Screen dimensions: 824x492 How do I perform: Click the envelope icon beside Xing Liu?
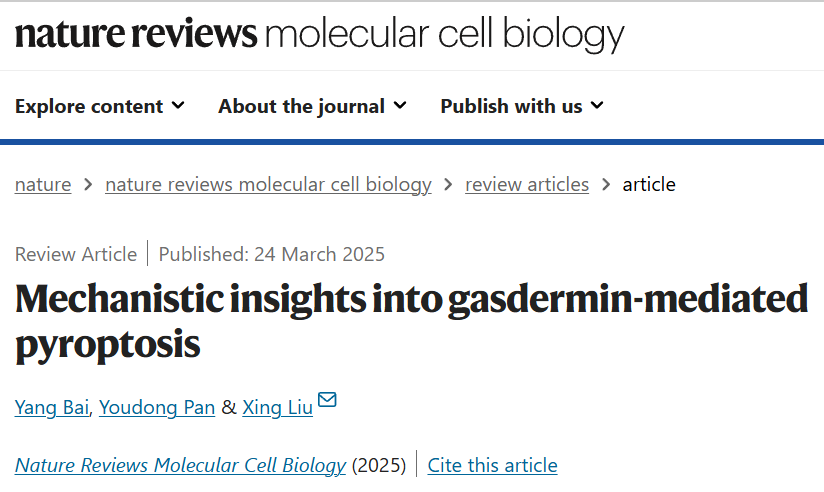click(x=327, y=400)
